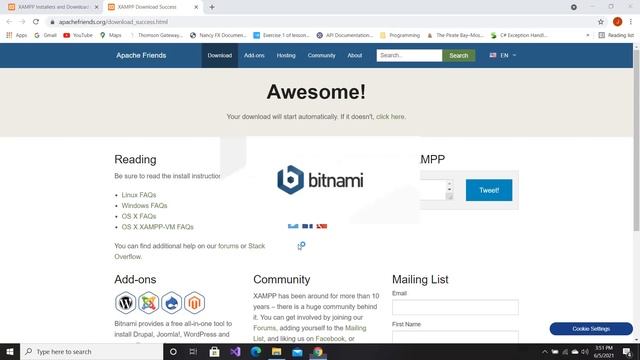
Task: Open Facebook link in Community section
Action: 330,338
